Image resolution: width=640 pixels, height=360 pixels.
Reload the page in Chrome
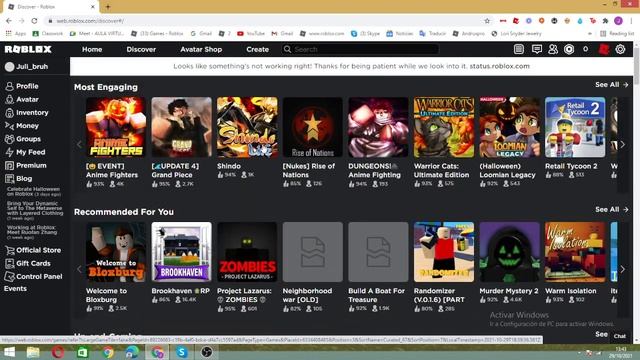[x=34, y=21]
